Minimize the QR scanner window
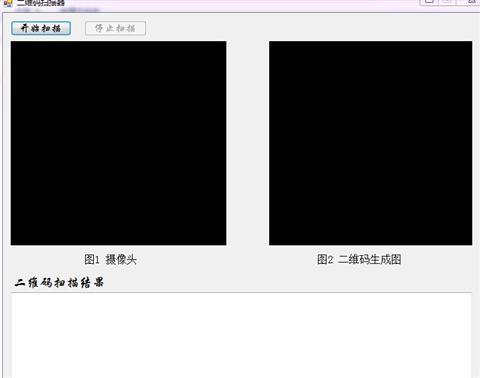The image size is (480, 378). tap(429, 2)
